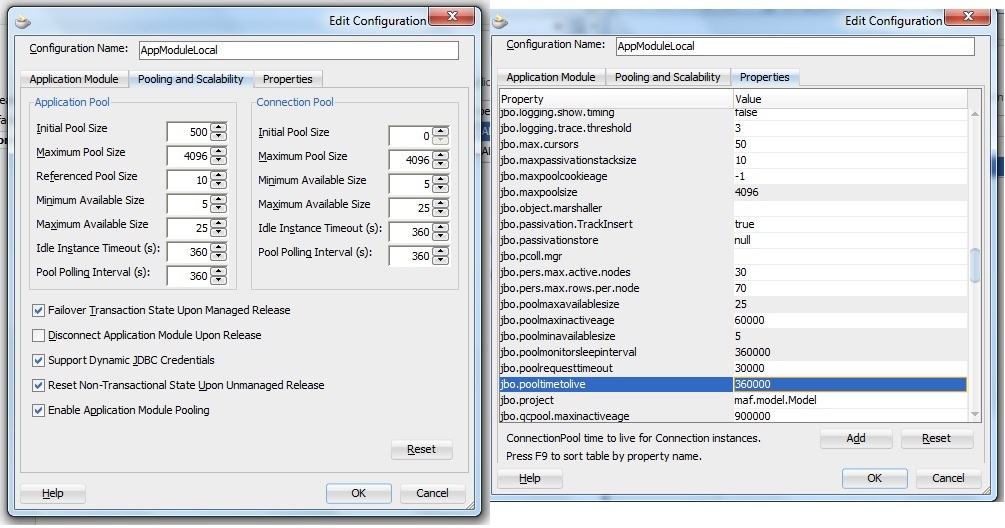Toggle Failover Transaction State Upon Managed Release
Image resolution: width=1005 pixels, height=528 pixels.
[x=39, y=311]
